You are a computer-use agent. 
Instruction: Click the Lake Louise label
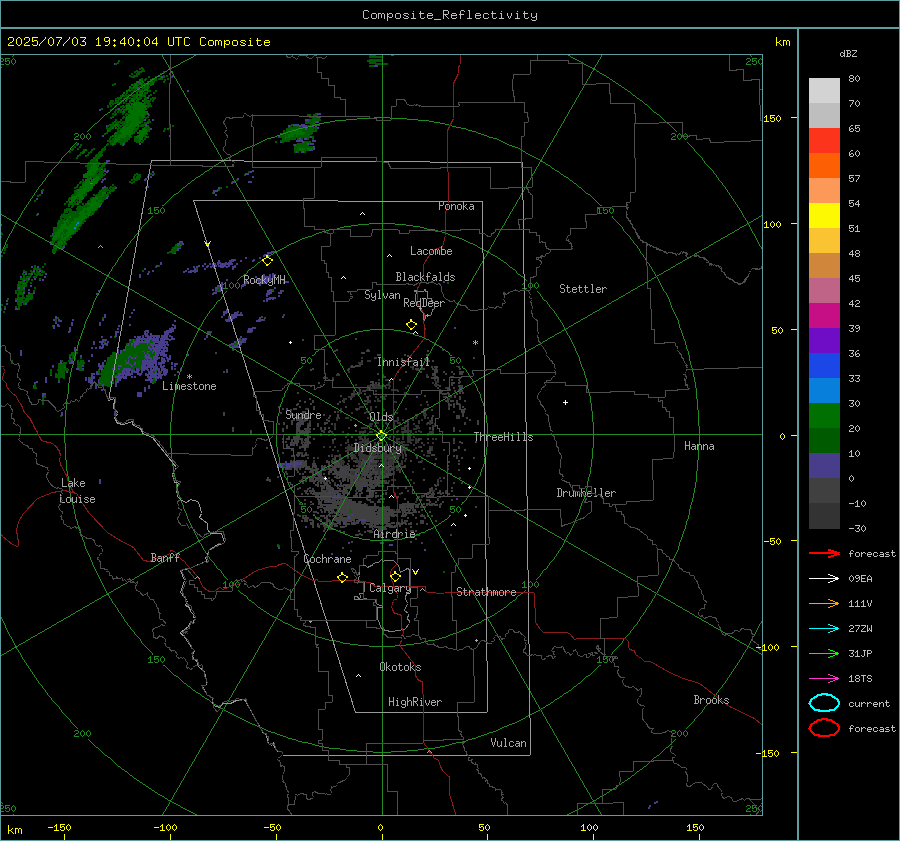click(x=77, y=491)
